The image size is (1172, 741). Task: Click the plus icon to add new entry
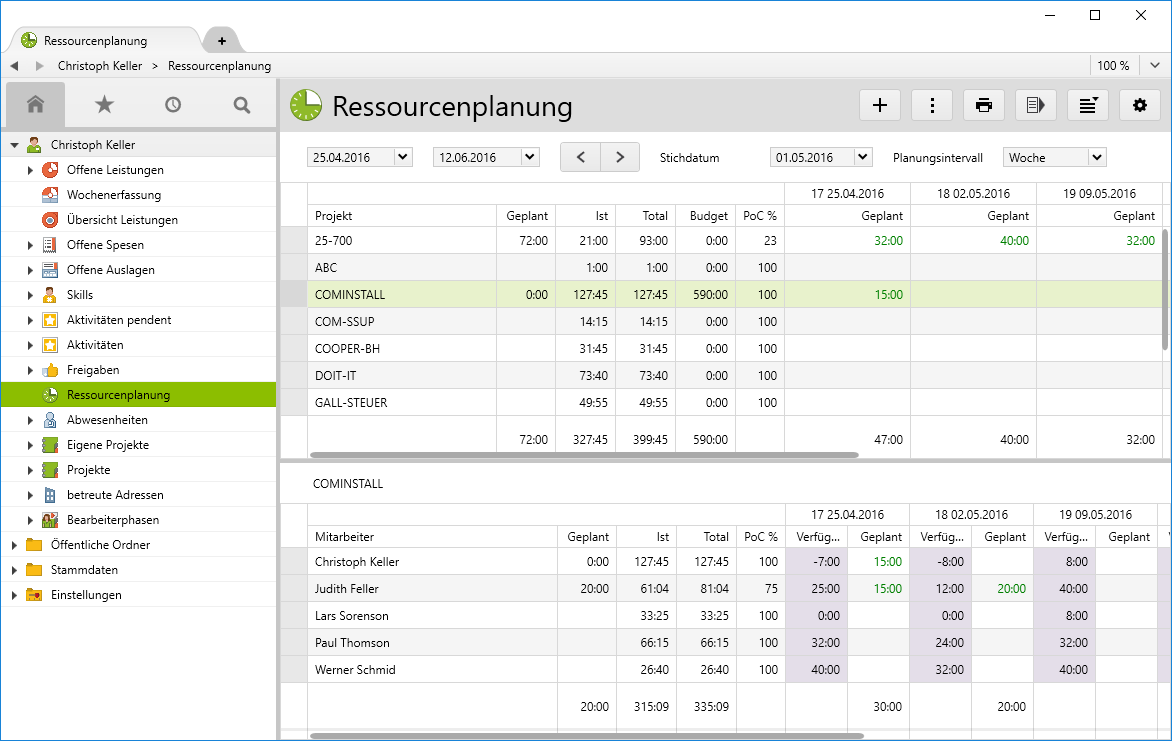pos(880,105)
